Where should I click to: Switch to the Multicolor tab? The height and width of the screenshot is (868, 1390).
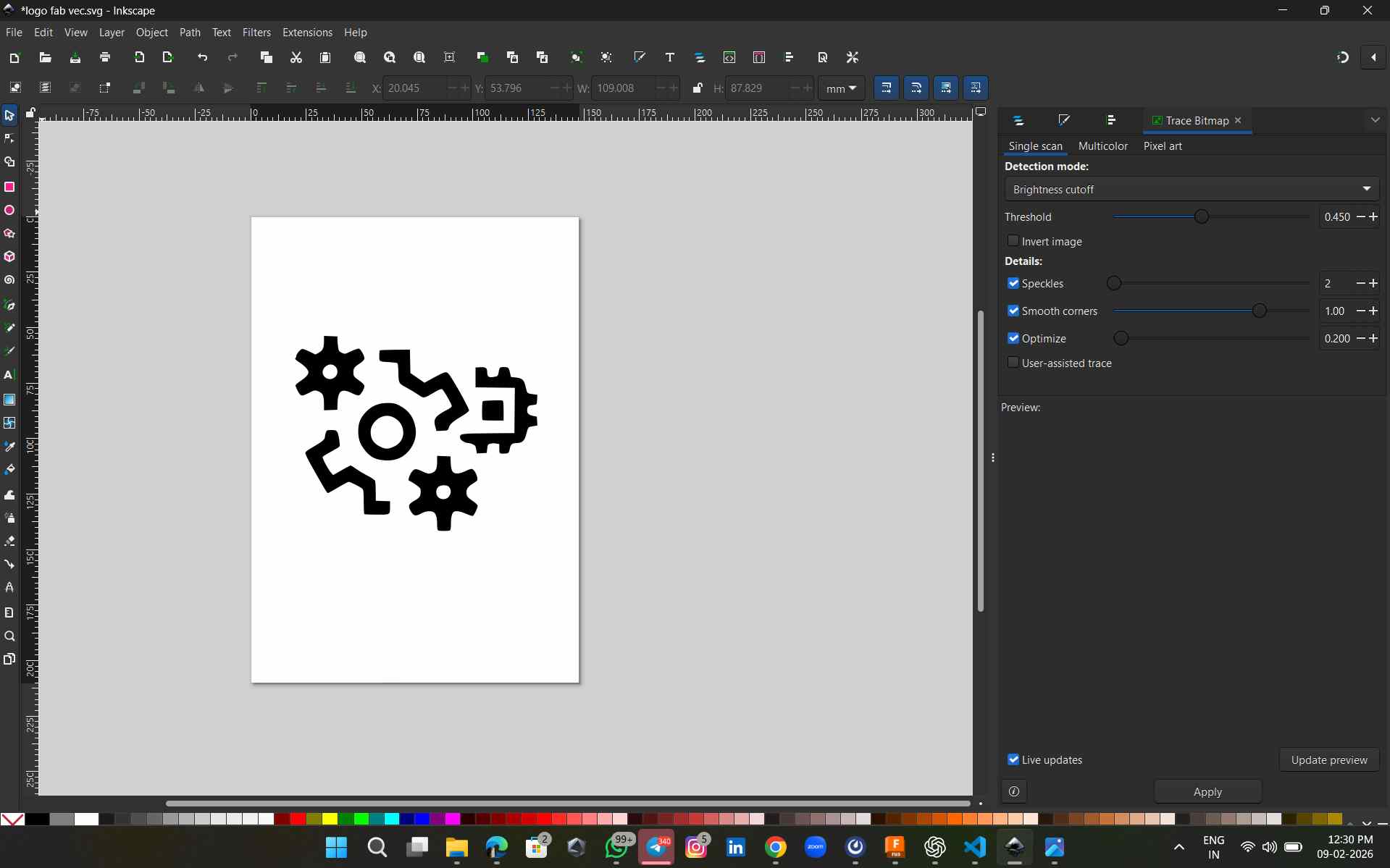click(x=1102, y=146)
